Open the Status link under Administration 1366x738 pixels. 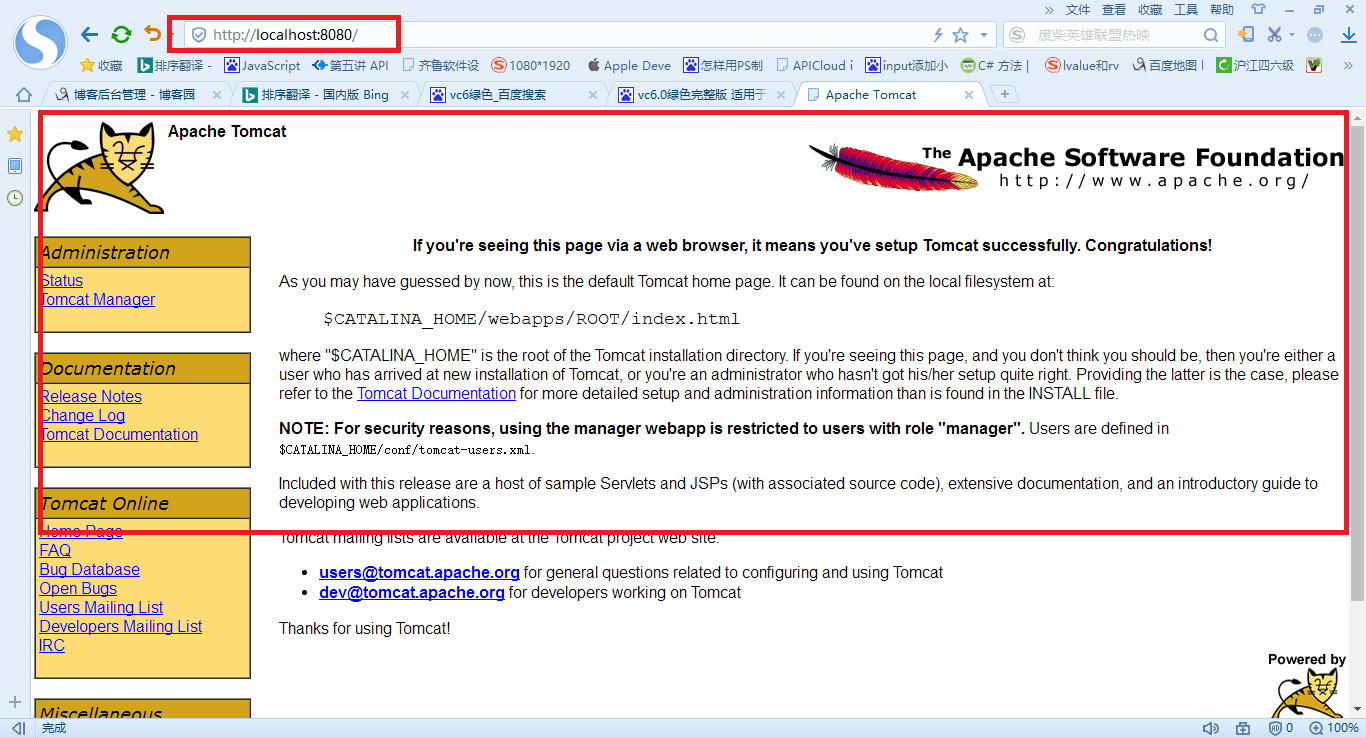[x=61, y=281]
